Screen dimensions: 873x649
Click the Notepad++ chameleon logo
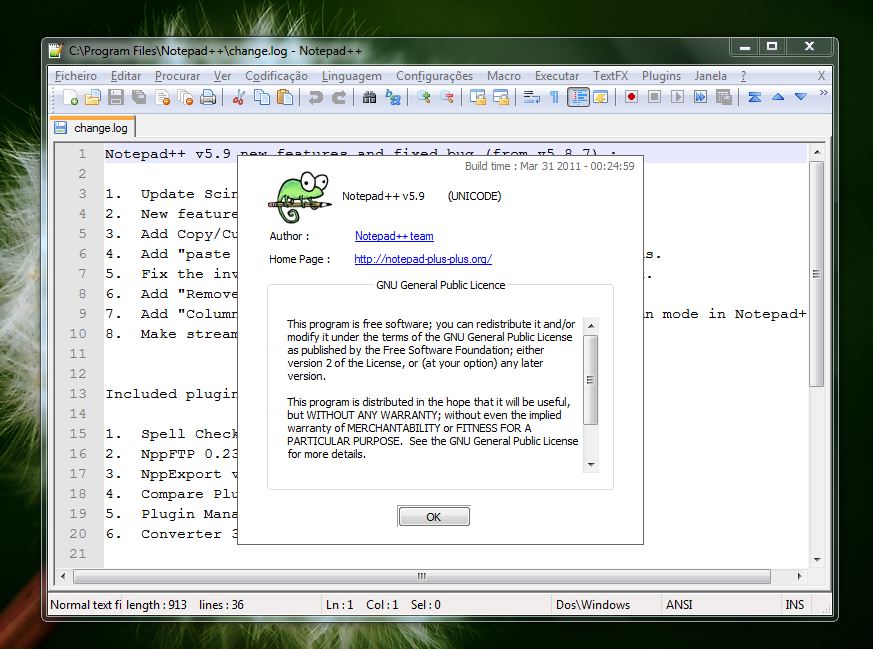point(300,198)
